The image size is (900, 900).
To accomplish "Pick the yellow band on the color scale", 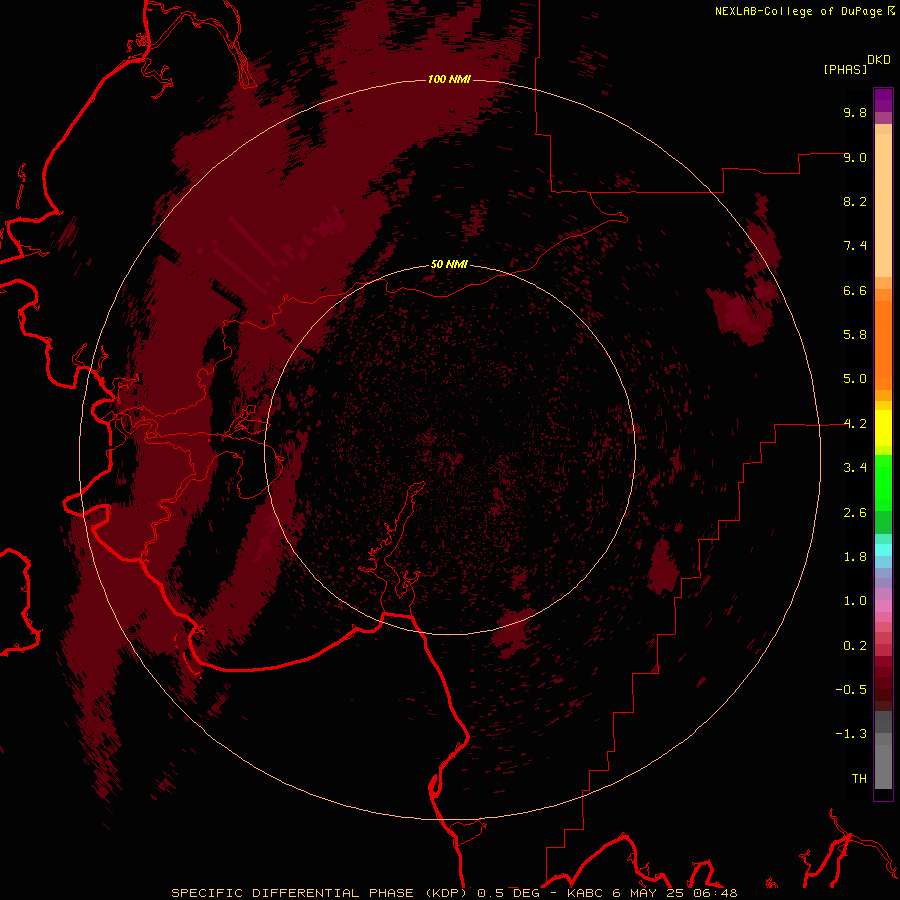I will pos(883,428).
